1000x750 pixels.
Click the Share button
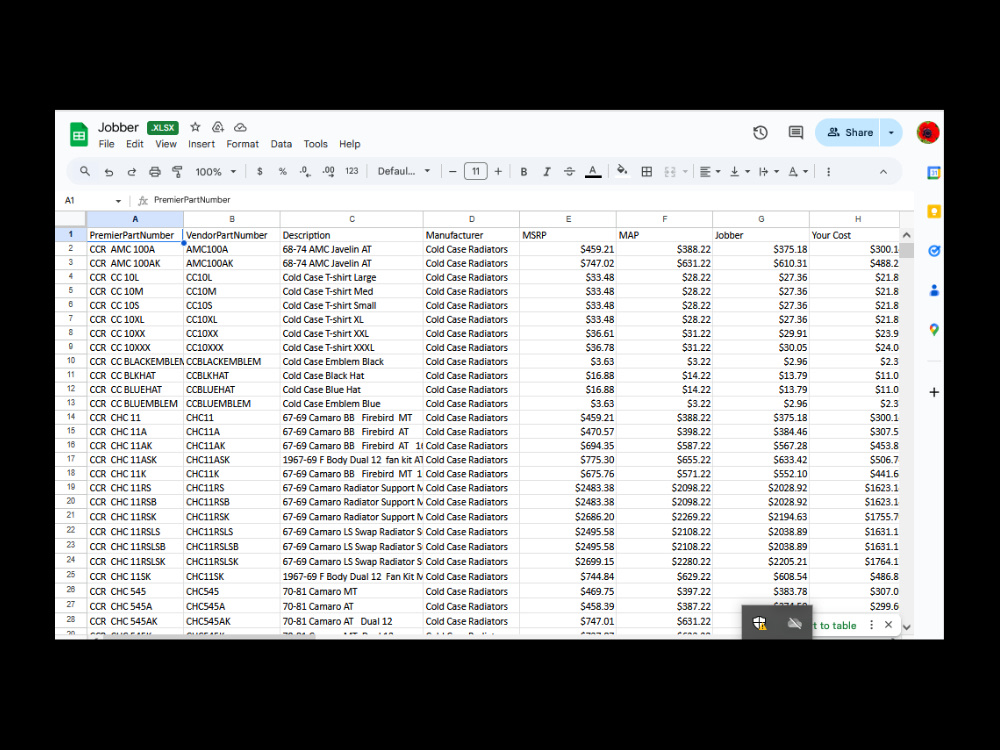848,133
